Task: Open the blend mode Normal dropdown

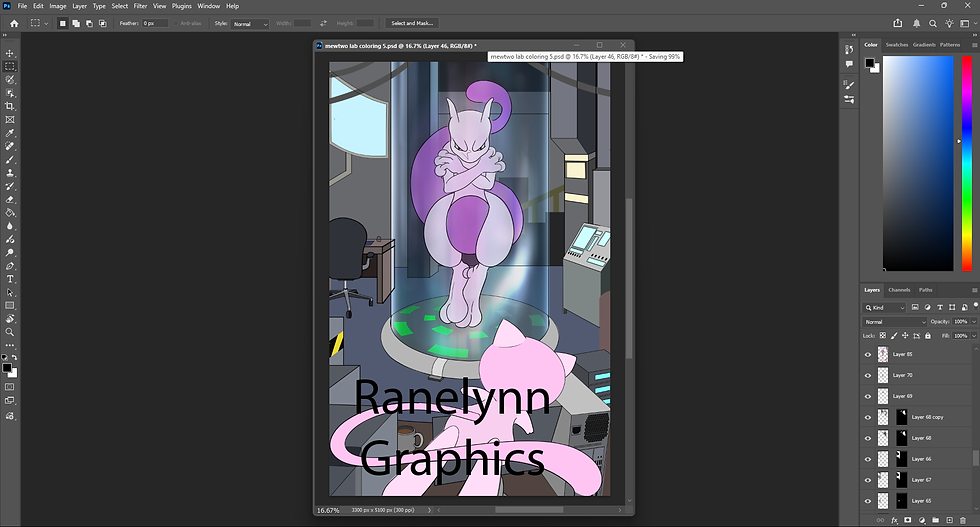Action: [x=894, y=322]
